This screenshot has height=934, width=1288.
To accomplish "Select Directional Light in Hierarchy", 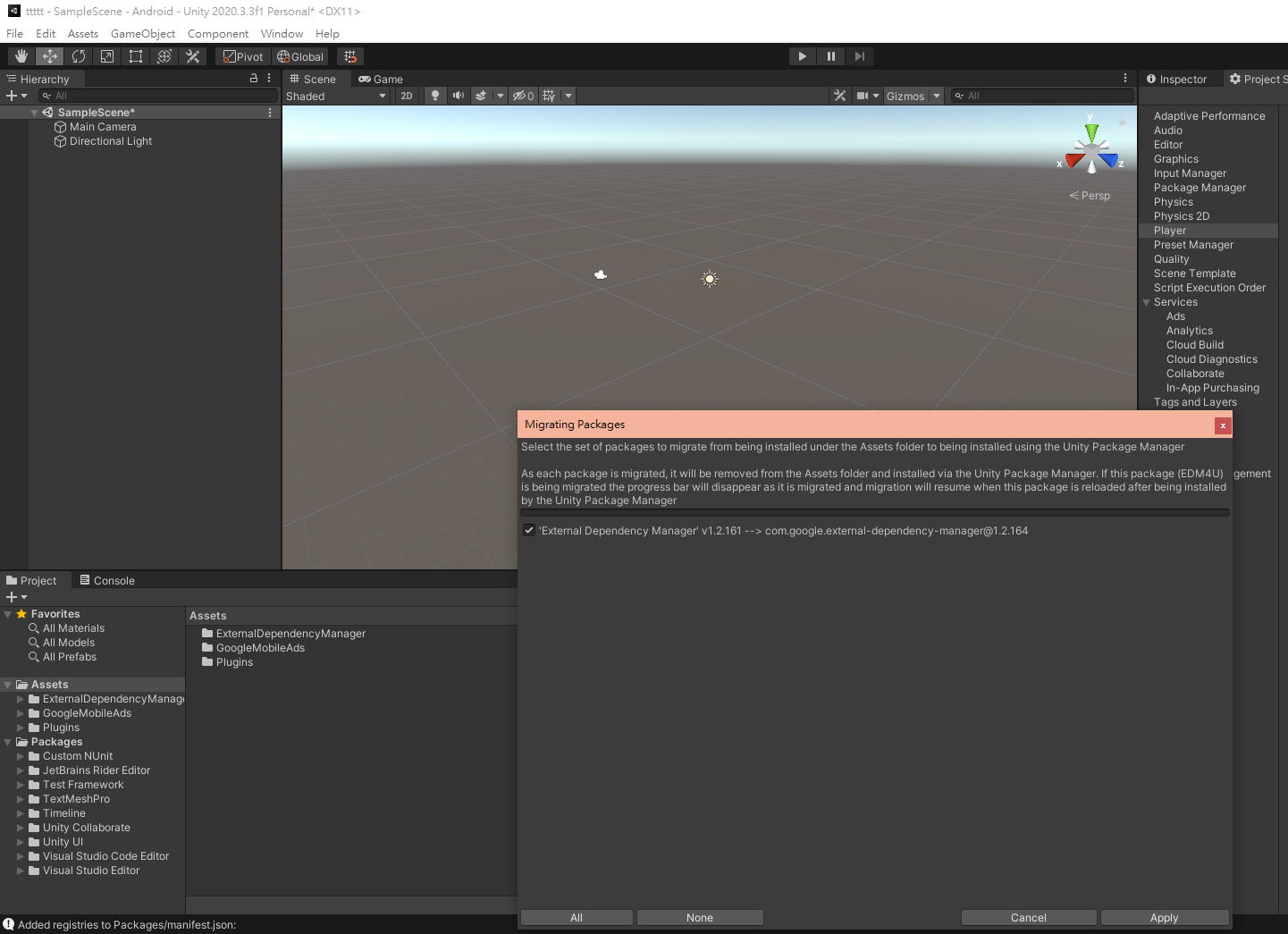I will pyautogui.click(x=111, y=141).
